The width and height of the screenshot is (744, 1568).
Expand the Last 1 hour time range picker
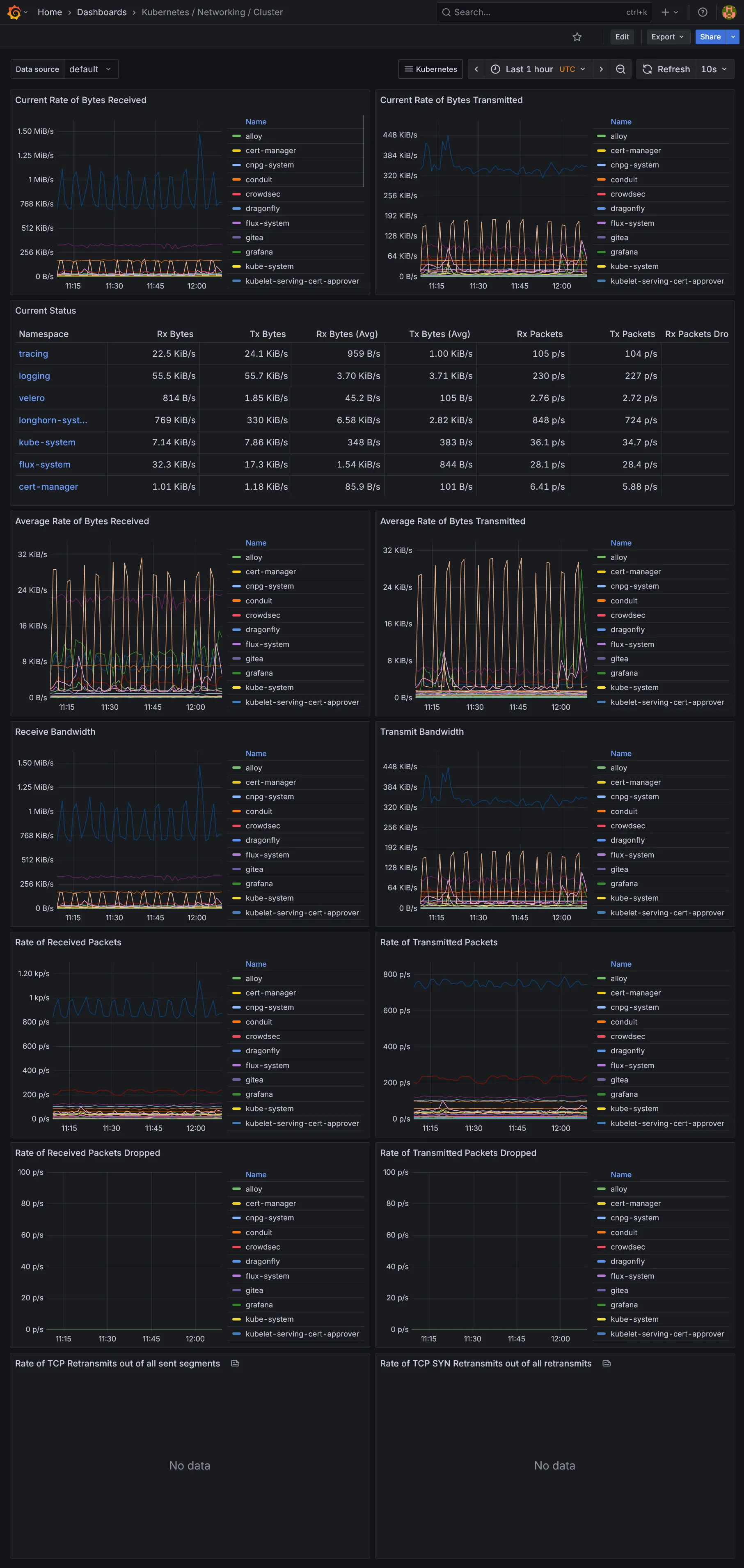pos(531,69)
